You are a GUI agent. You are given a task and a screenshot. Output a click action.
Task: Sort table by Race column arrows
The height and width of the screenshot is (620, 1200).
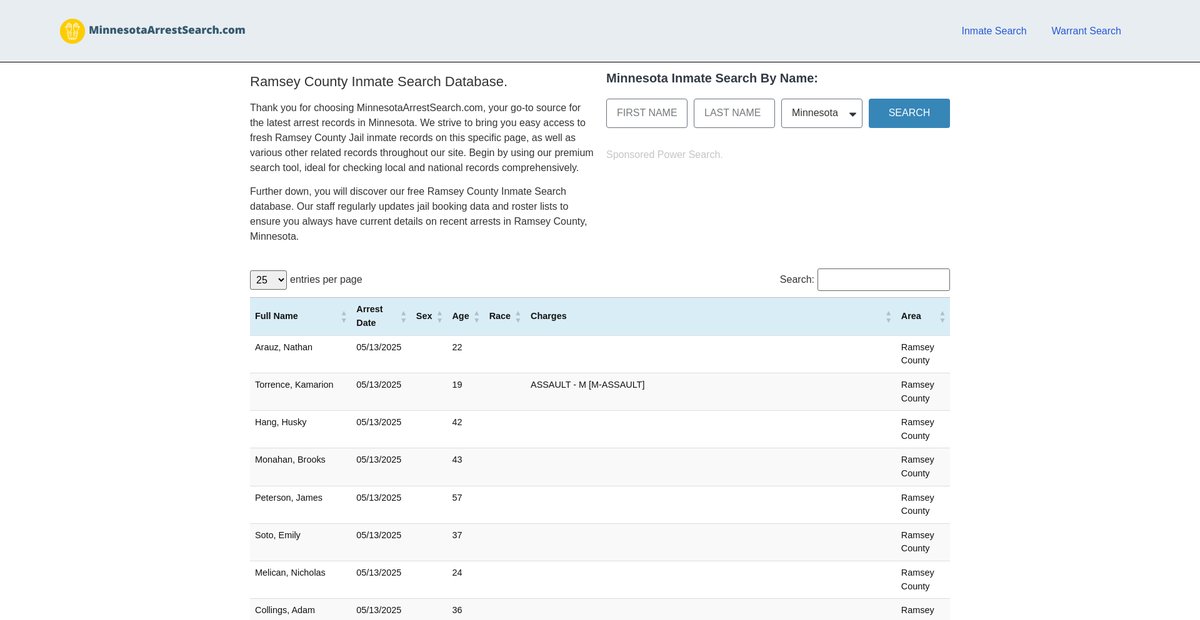518,316
